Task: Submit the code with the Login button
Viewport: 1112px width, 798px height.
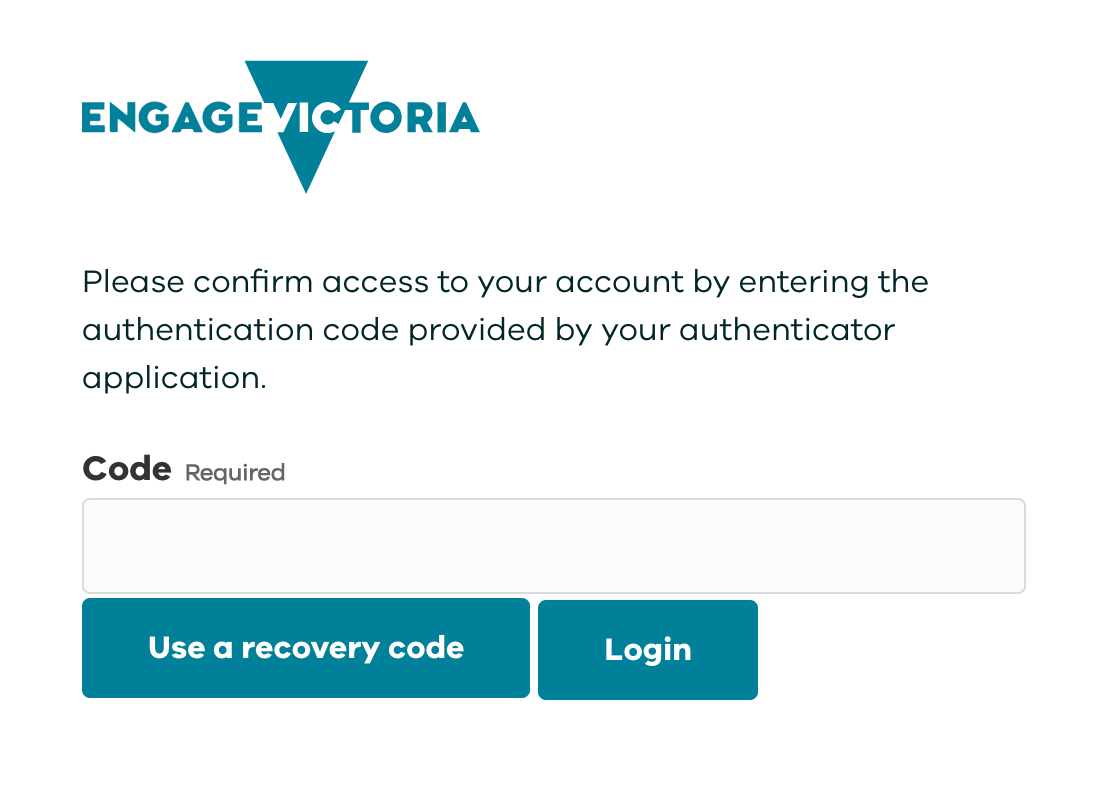Action: coord(647,649)
